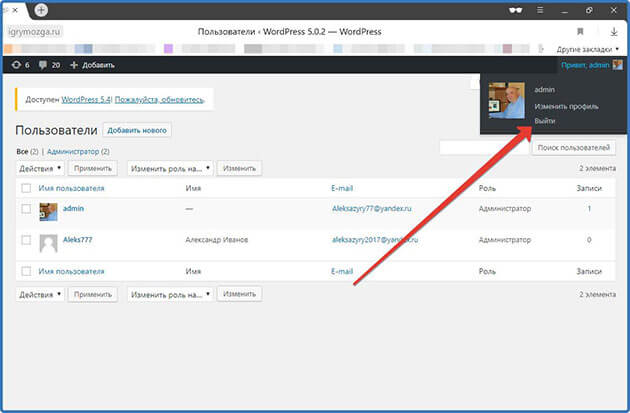Open the top Действия dropdown
630x413 pixels.
point(40,168)
